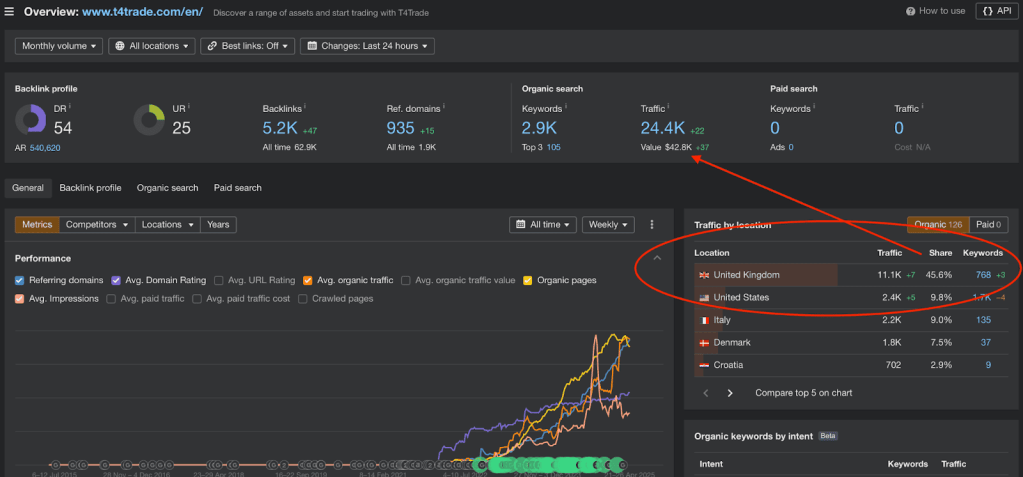Toggle Avg. organic traffic checkbox

click(x=308, y=280)
